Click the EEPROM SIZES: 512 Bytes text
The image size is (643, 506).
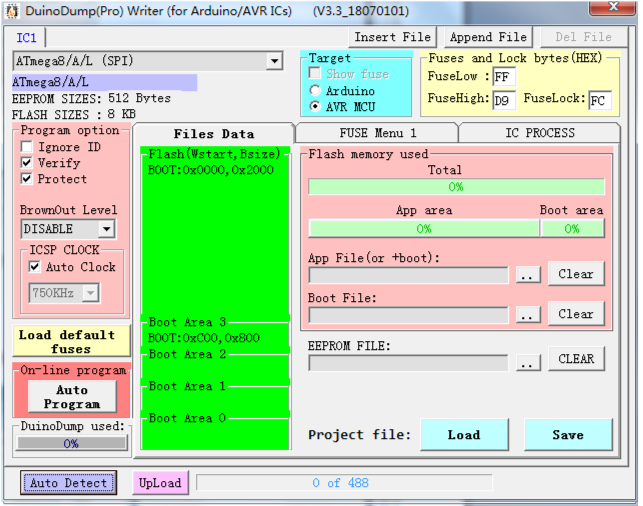click(91, 99)
